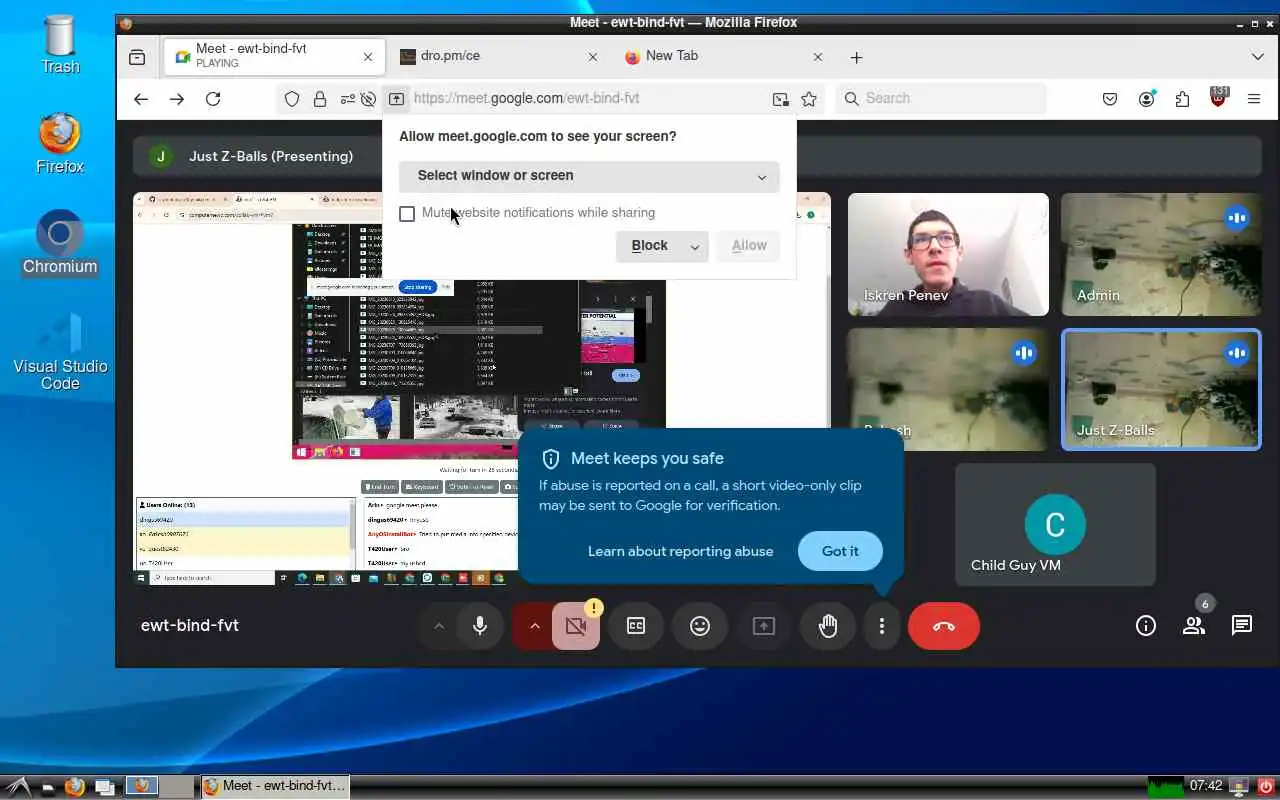
Task: Click the Just Z-Balls presentation screen
Action: tap(481, 389)
